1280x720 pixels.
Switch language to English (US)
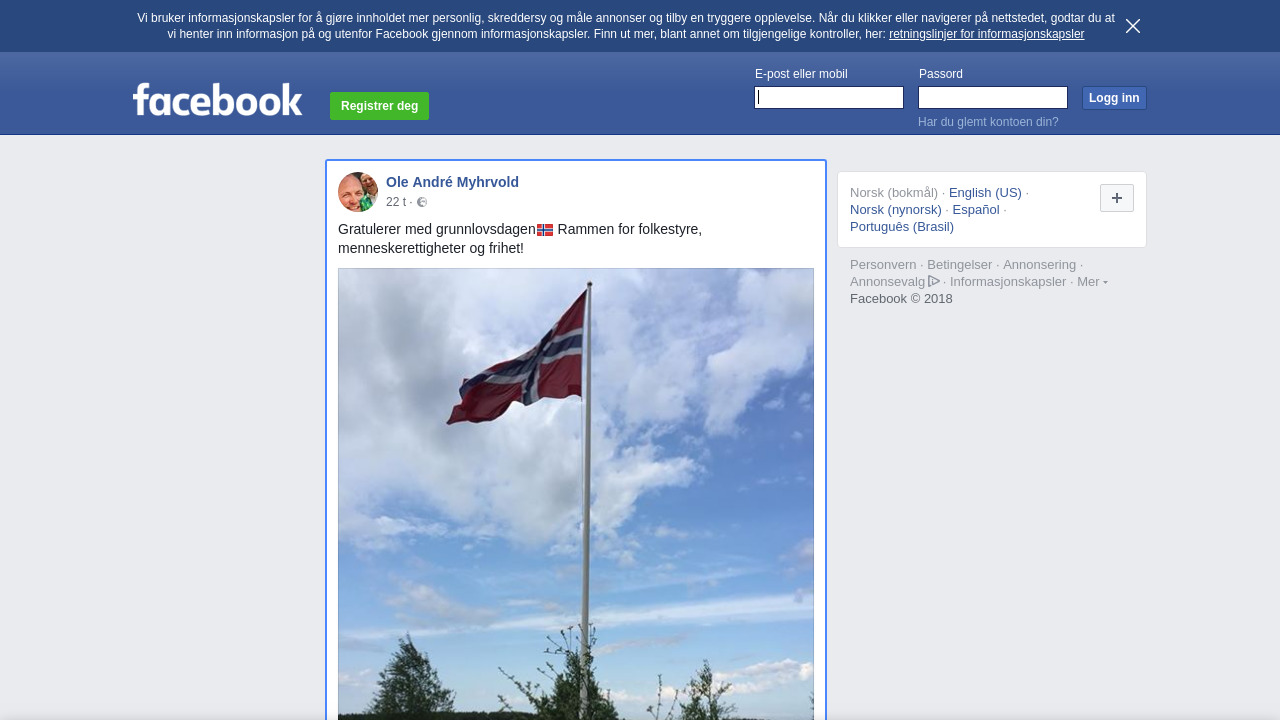[985, 192]
